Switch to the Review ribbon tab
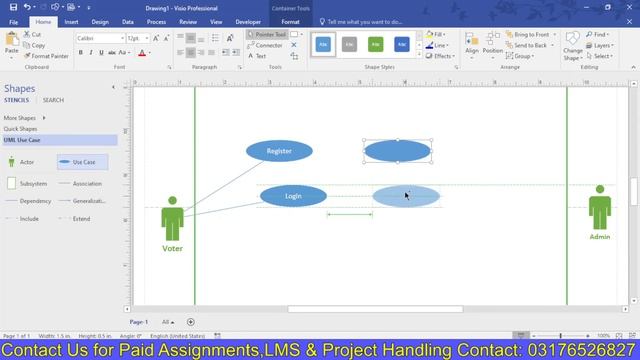Screen dimensions: 640x360 pyautogui.click(x=188, y=22)
